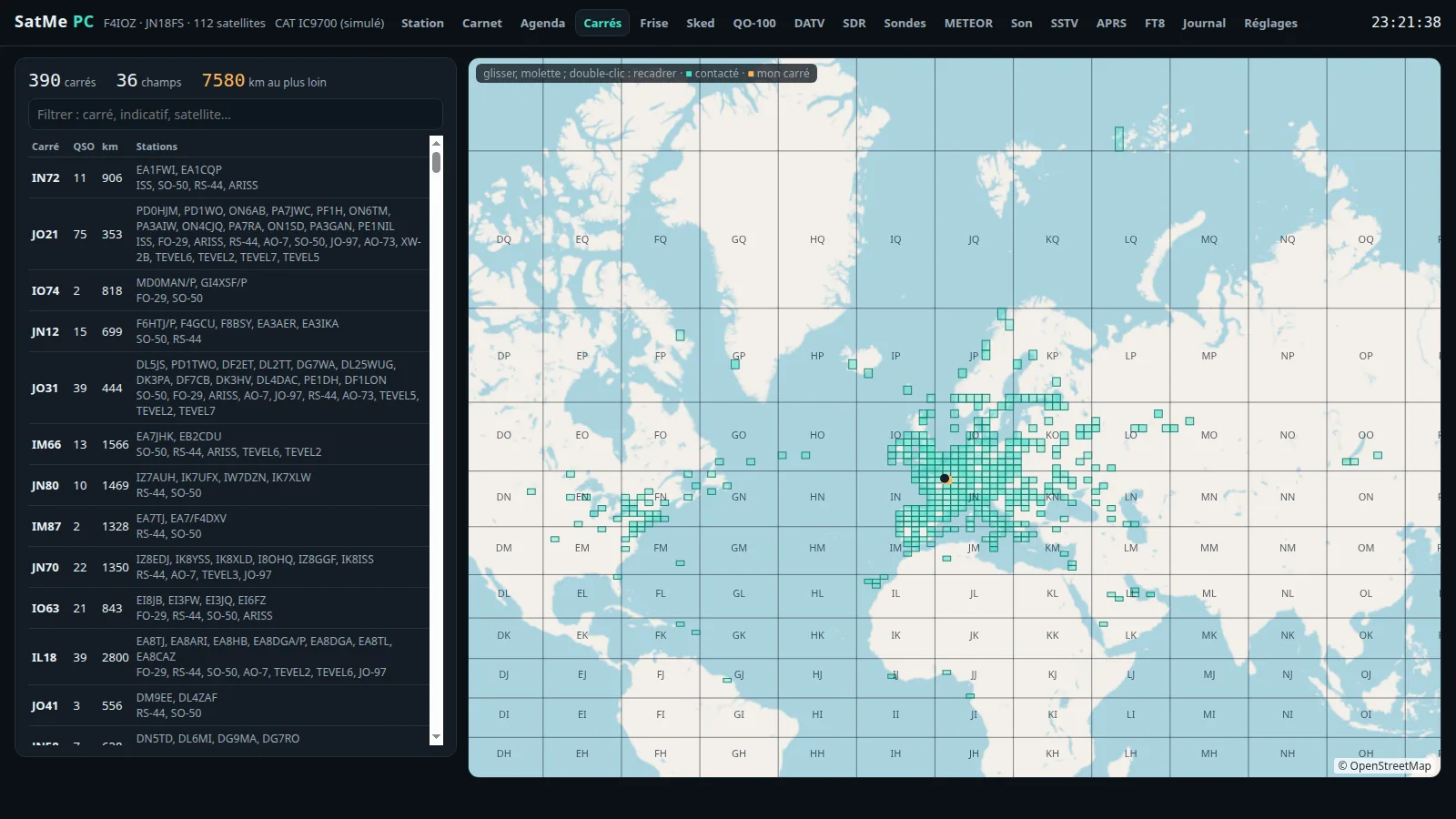Click the scrollbar down arrow in grid list
The width and height of the screenshot is (1456, 819).
pos(436,737)
